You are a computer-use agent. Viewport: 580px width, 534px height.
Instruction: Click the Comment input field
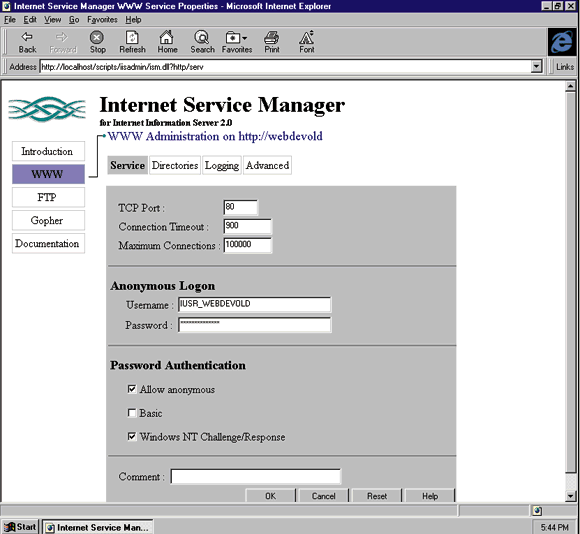click(256, 476)
